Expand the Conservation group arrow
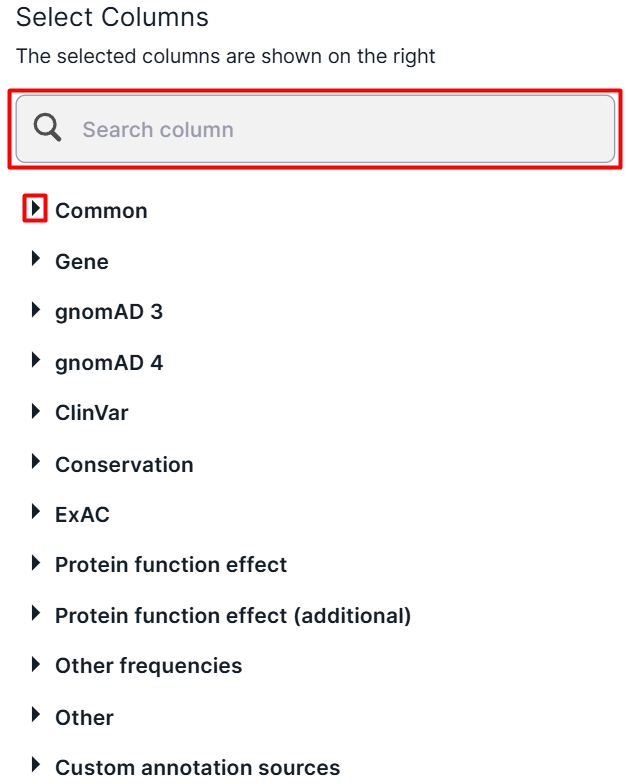The image size is (628, 784). point(36,462)
